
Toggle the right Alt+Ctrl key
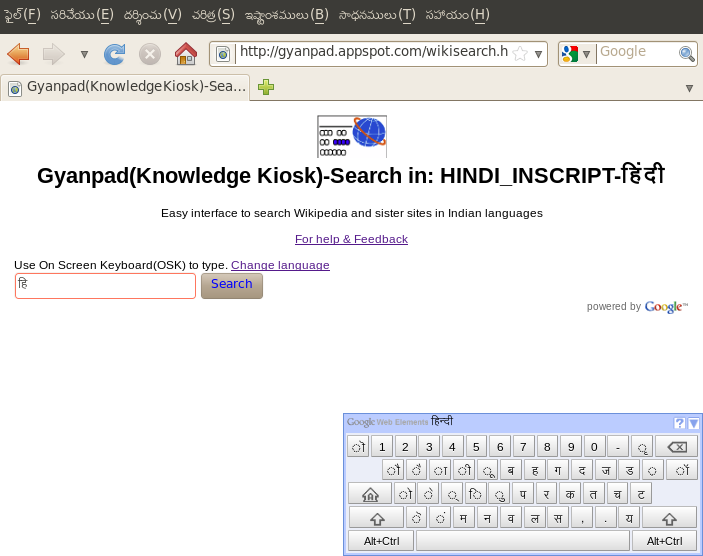point(664,541)
